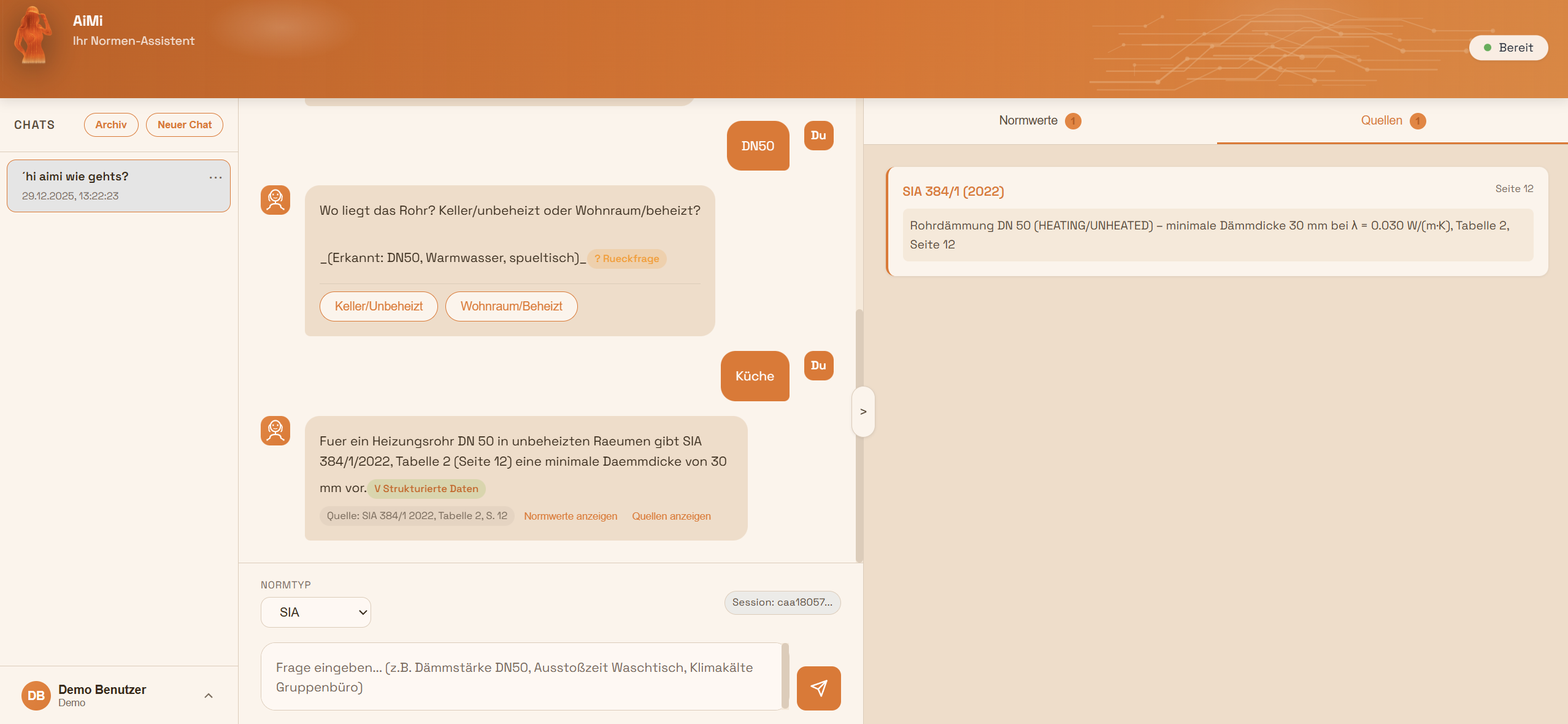Start a Neuer Chat

184,125
